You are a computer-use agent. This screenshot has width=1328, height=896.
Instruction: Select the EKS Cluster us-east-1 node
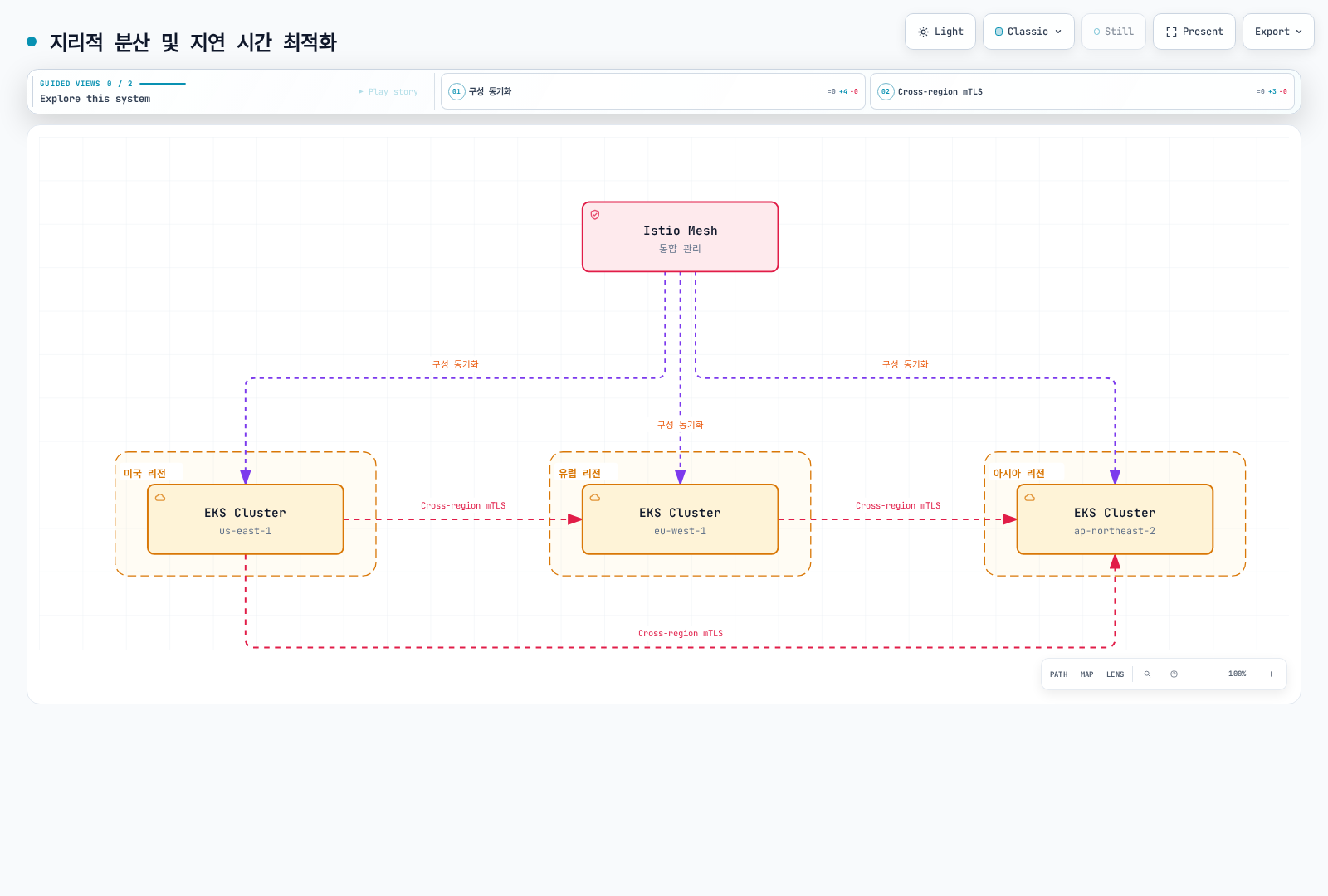[246, 519]
